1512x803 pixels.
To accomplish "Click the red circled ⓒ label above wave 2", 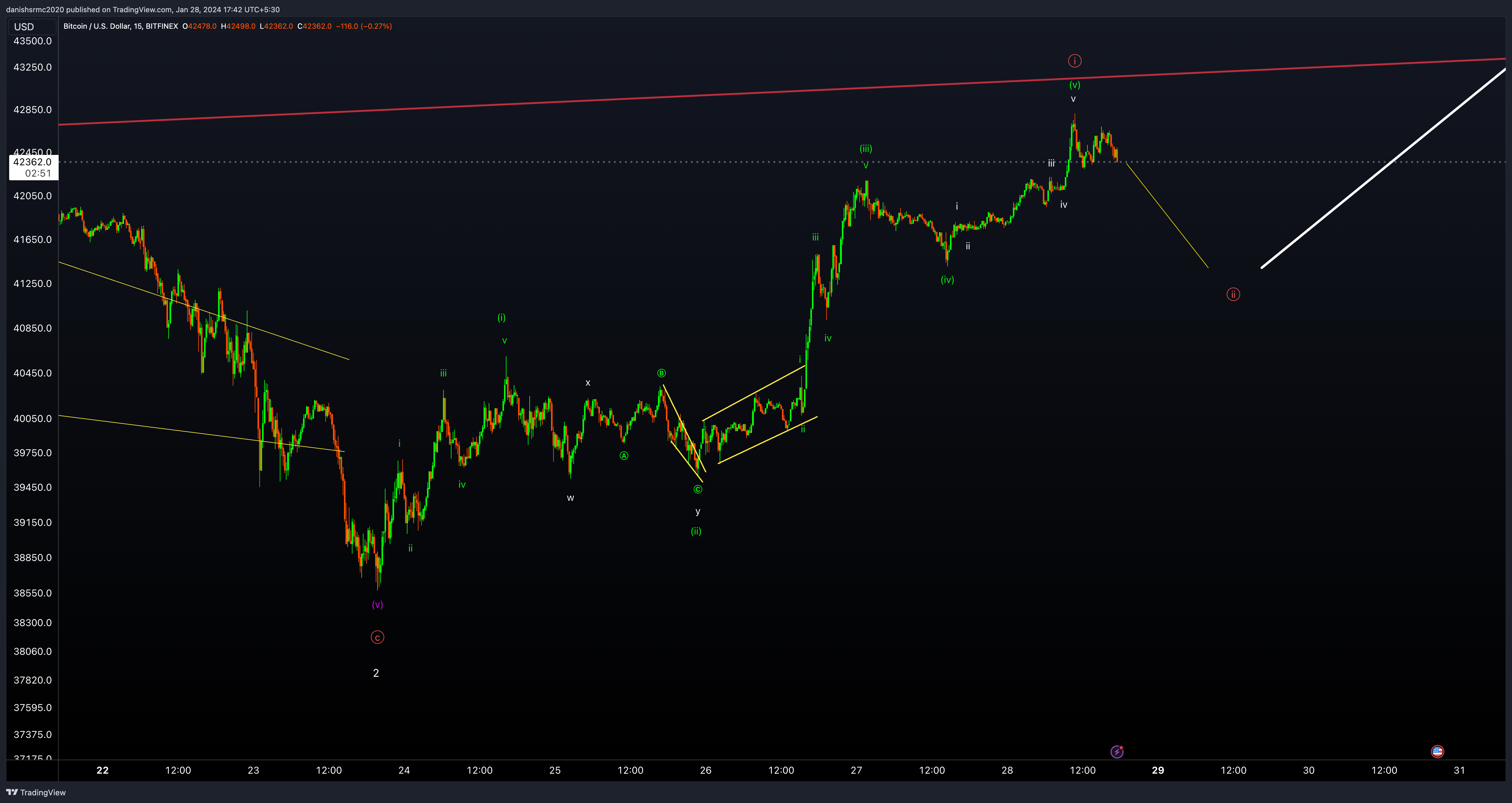I will [x=378, y=637].
